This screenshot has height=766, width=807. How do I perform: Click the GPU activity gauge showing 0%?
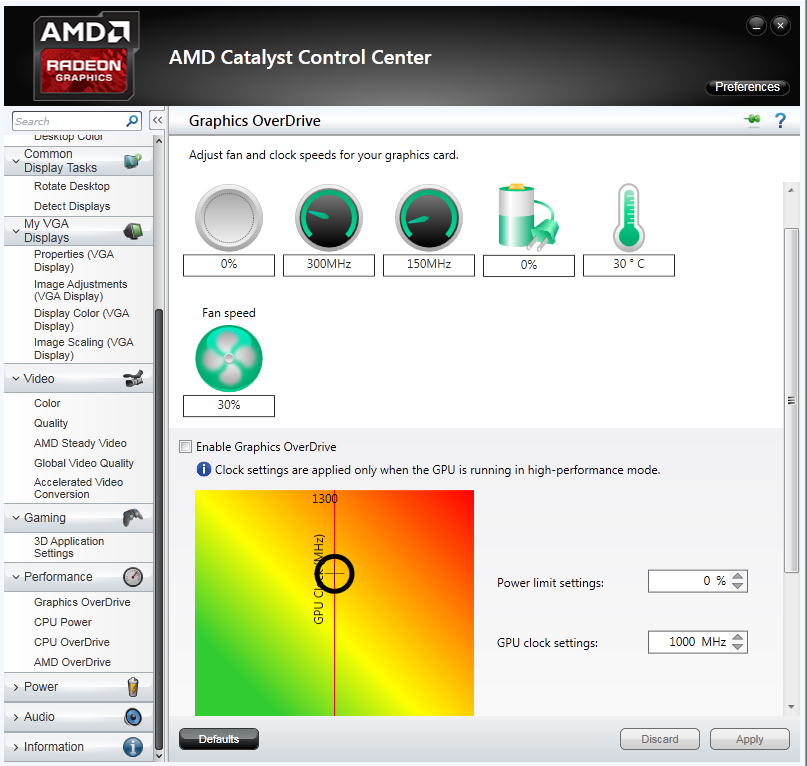229,218
